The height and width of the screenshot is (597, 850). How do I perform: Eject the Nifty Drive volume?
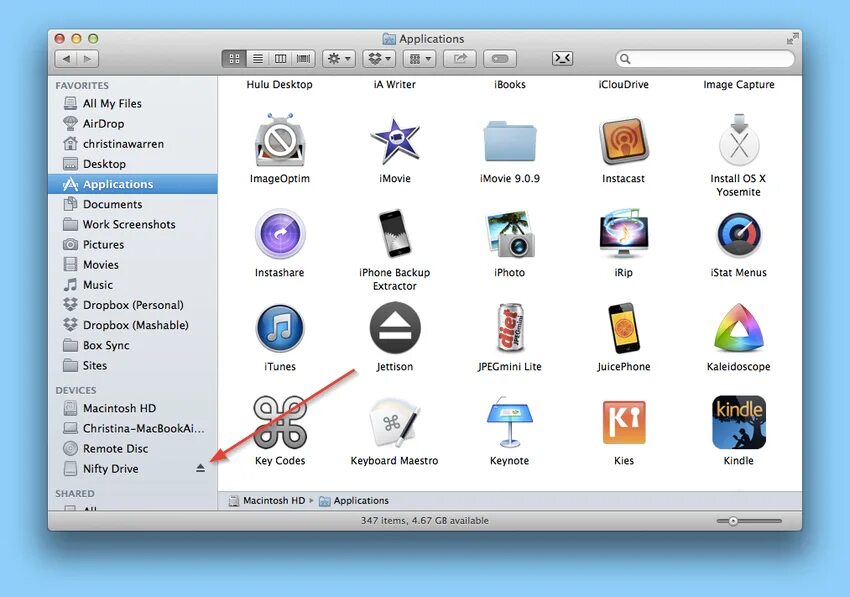(x=200, y=468)
